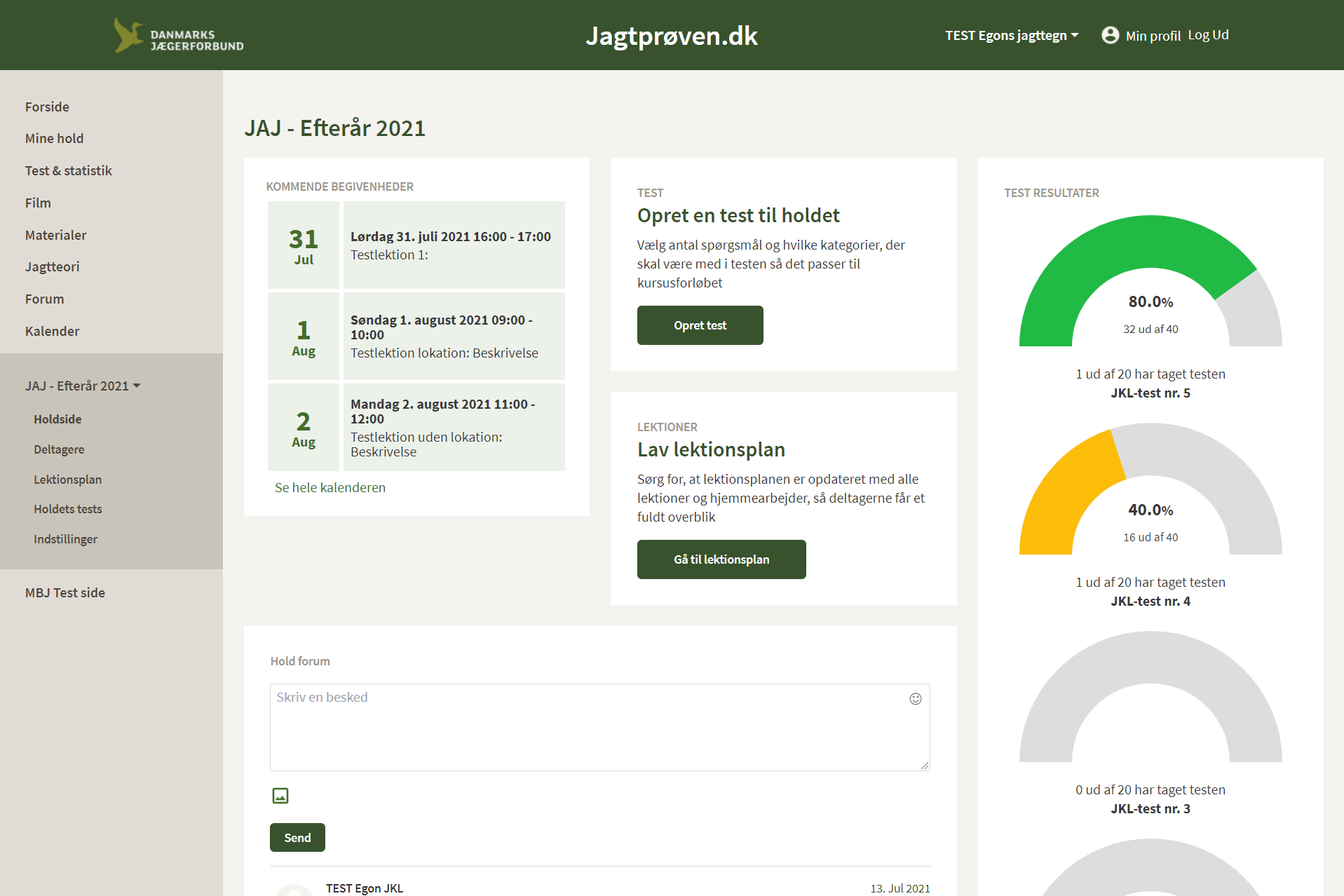Click the Danmarks Jægerforbund logo
Screen dimensions: 1344x896
pyautogui.click(x=179, y=36)
